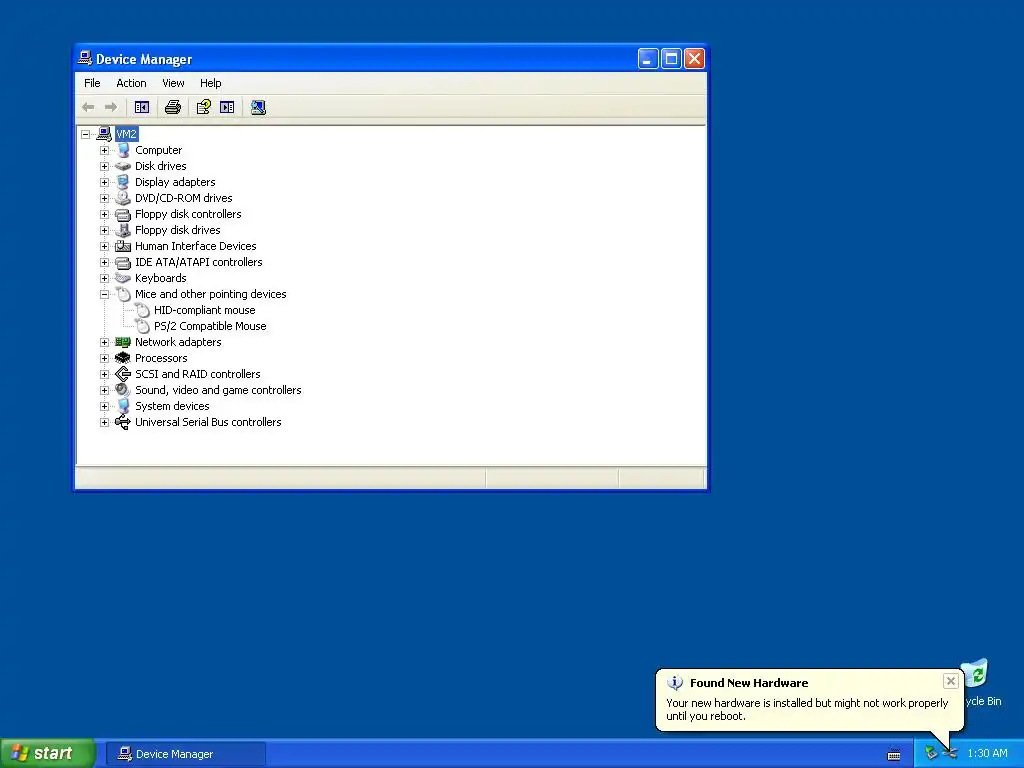Click the Back arrow toolbar button
This screenshot has width=1024, height=768.
(88, 107)
